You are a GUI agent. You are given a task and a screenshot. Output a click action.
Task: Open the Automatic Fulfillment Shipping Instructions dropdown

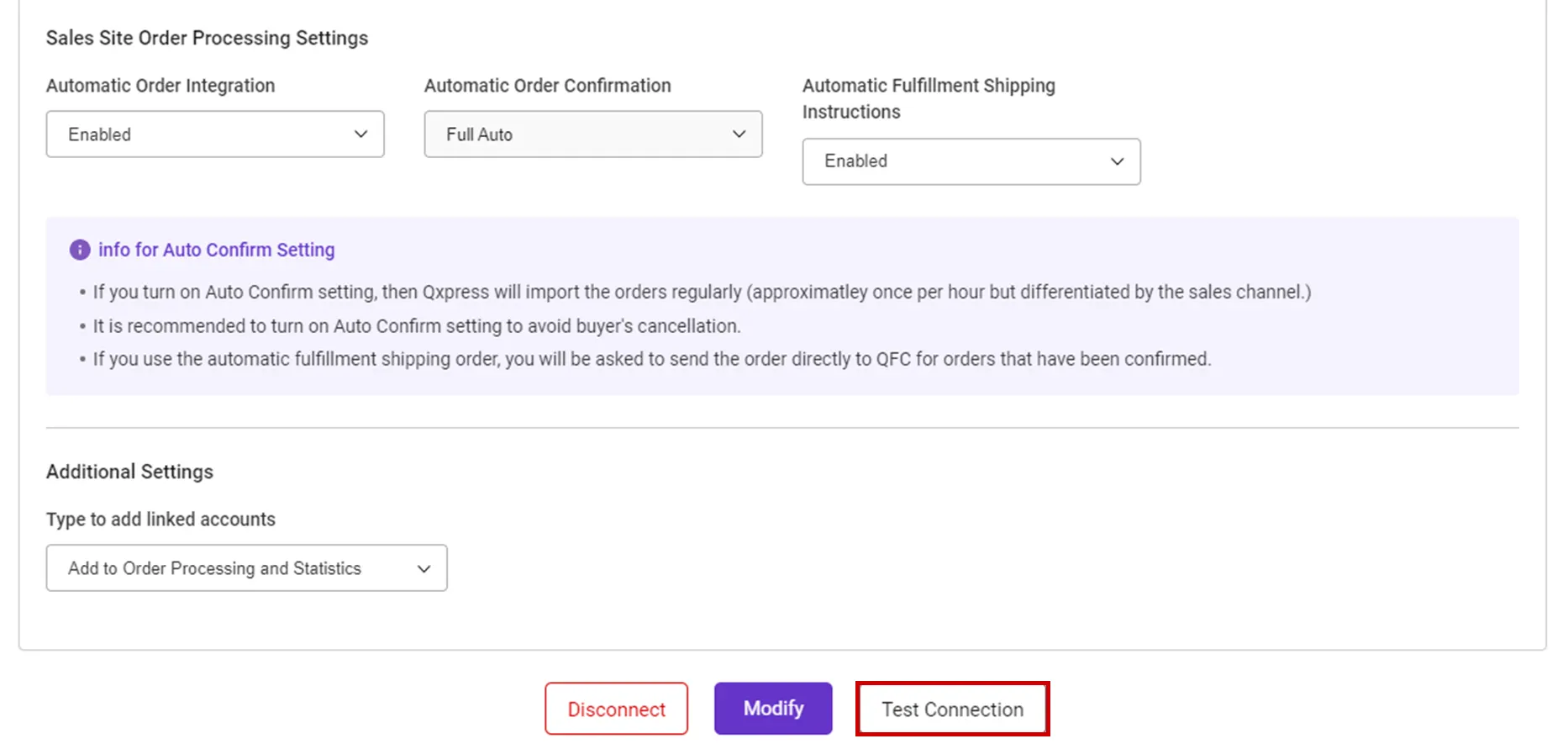click(x=971, y=161)
